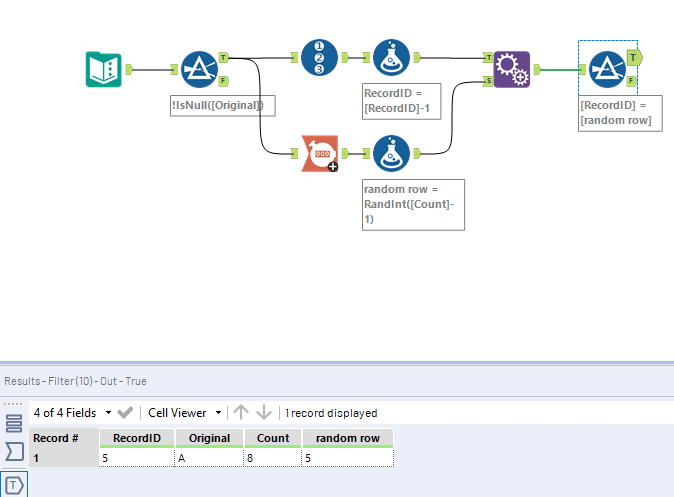Select the random row cell with value 5
Viewport: 674px width, 497px height.
point(348,458)
